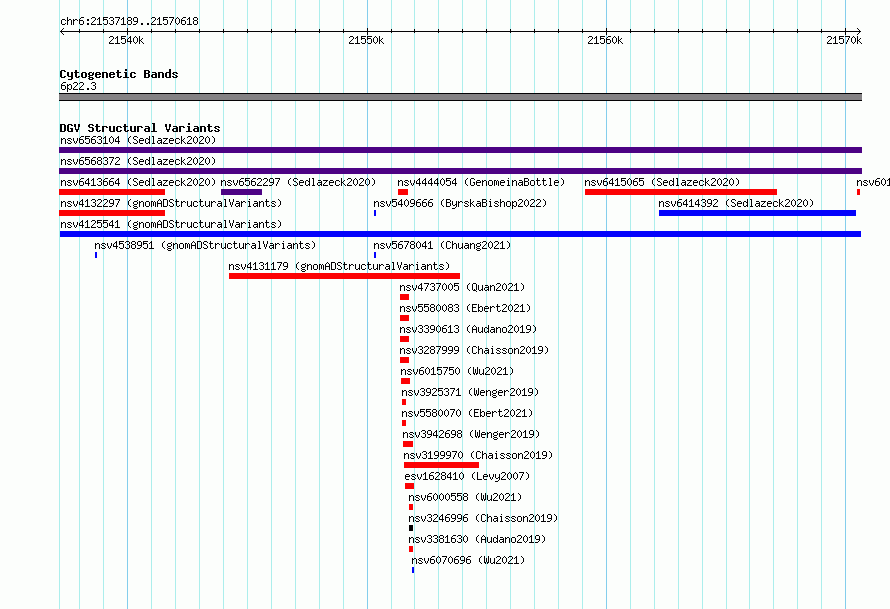The height and width of the screenshot is (609, 890).
Task: Open nsv3942698 (Wenger2019) label
Action: [471, 434]
